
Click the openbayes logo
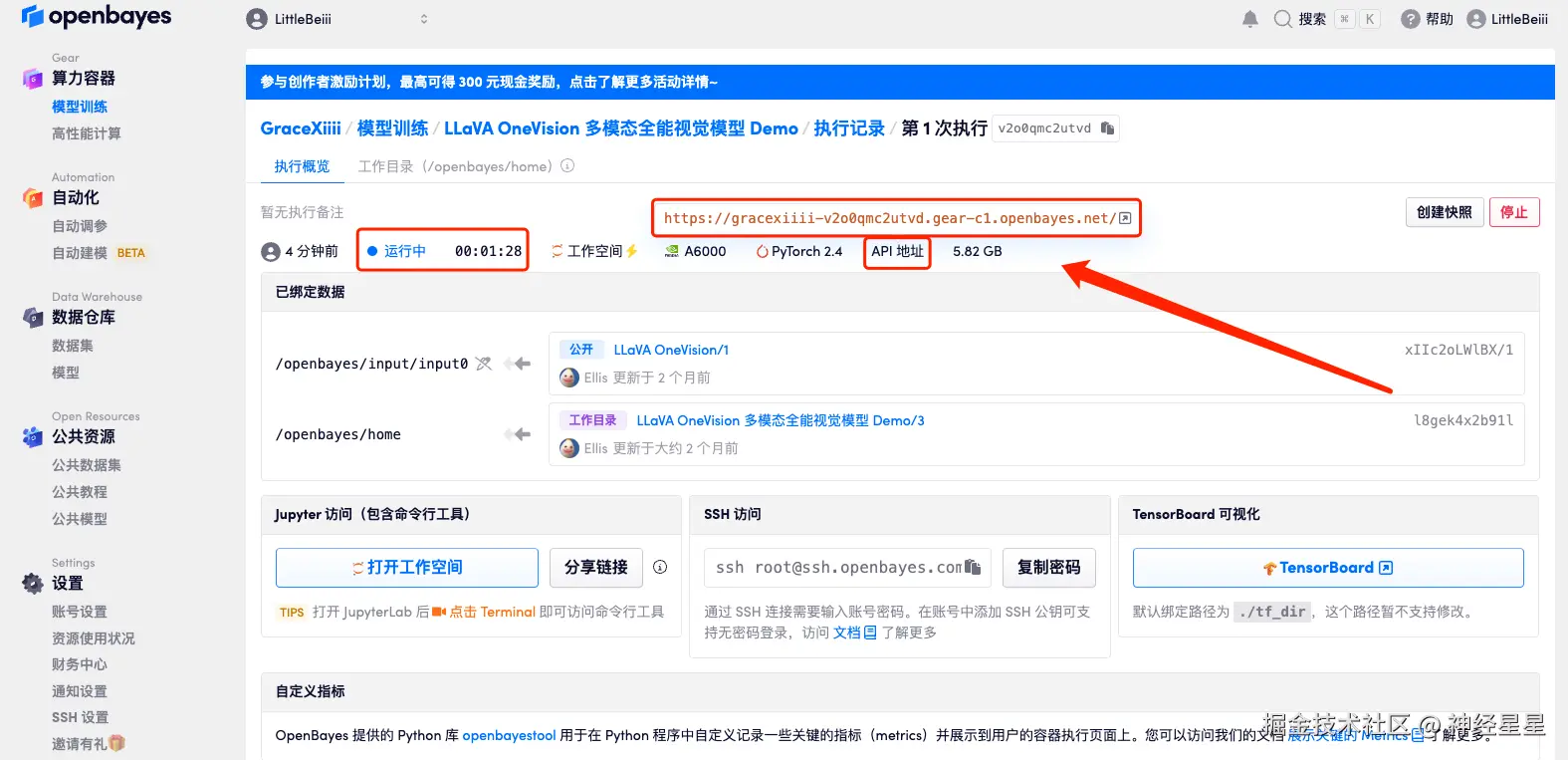(97, 17)
